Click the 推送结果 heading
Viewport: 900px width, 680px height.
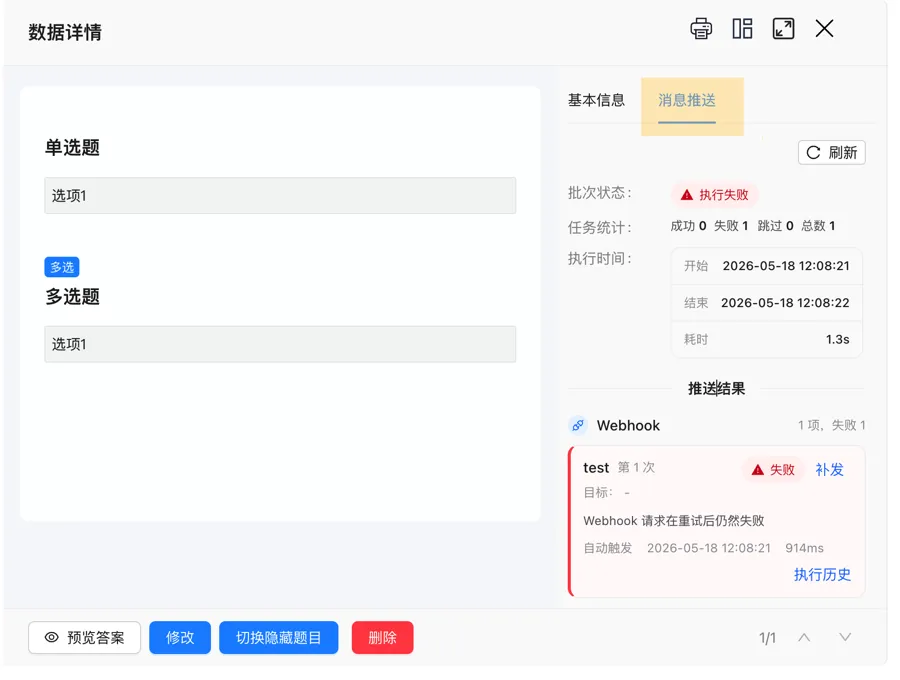point(716,388)
